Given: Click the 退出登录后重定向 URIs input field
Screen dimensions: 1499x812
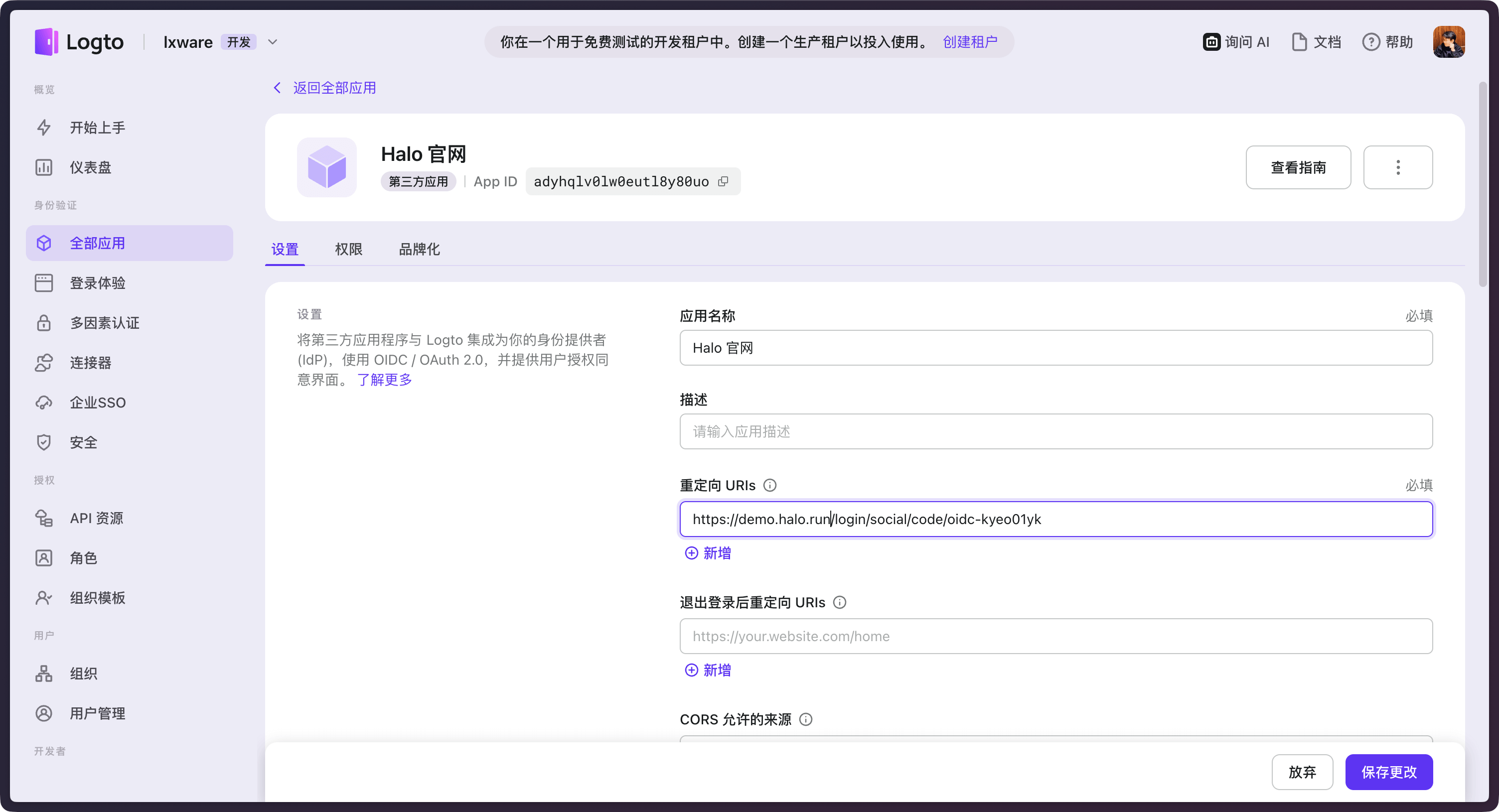Looking at the screenshot, I should tap(1056, 636).
